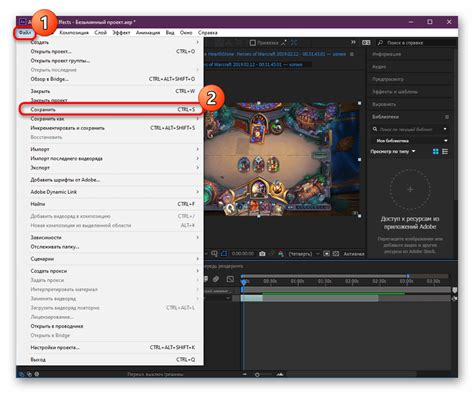Expand the Экспорт submenu
This screenshot has height=394, width=474.
point(111,168)
